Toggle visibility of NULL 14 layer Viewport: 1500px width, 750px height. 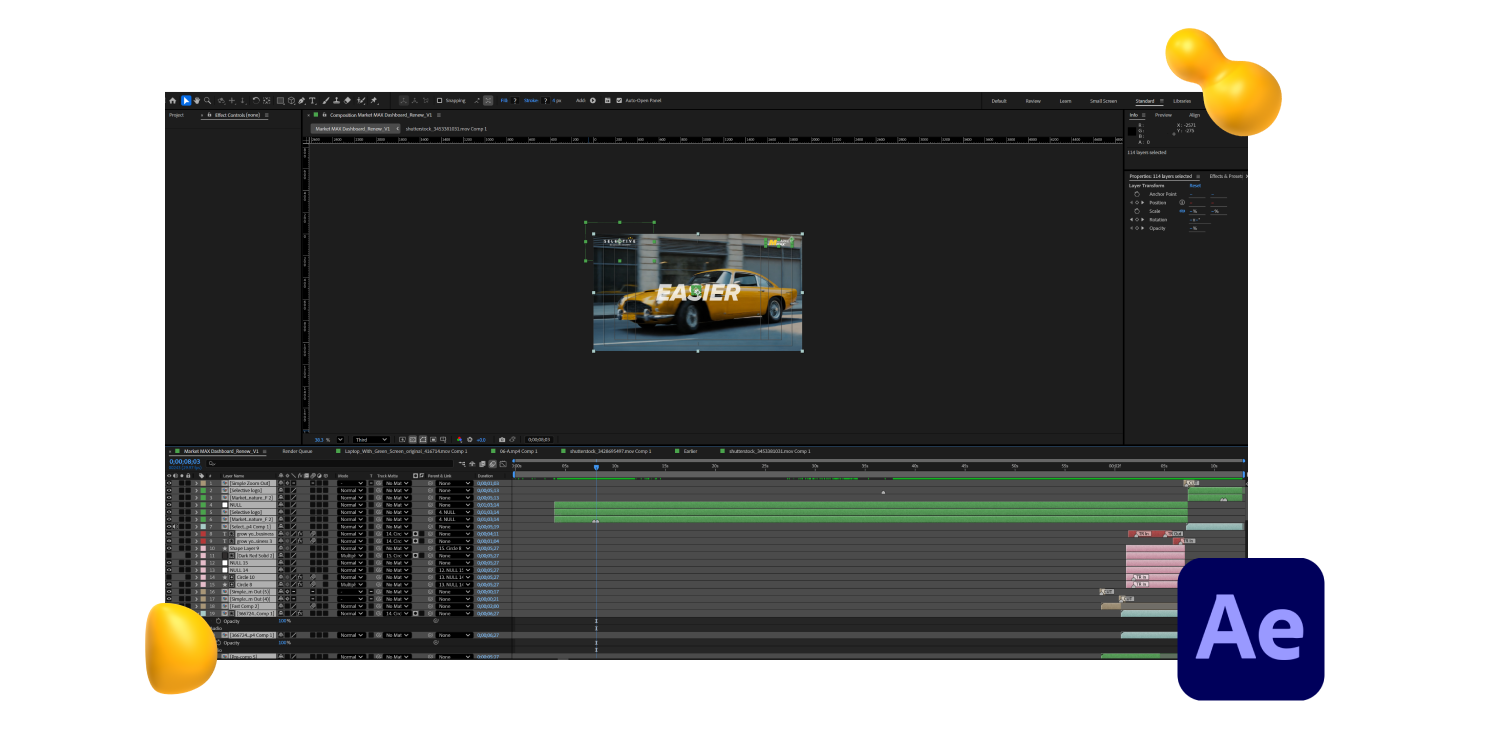click(x=169, y=570)
